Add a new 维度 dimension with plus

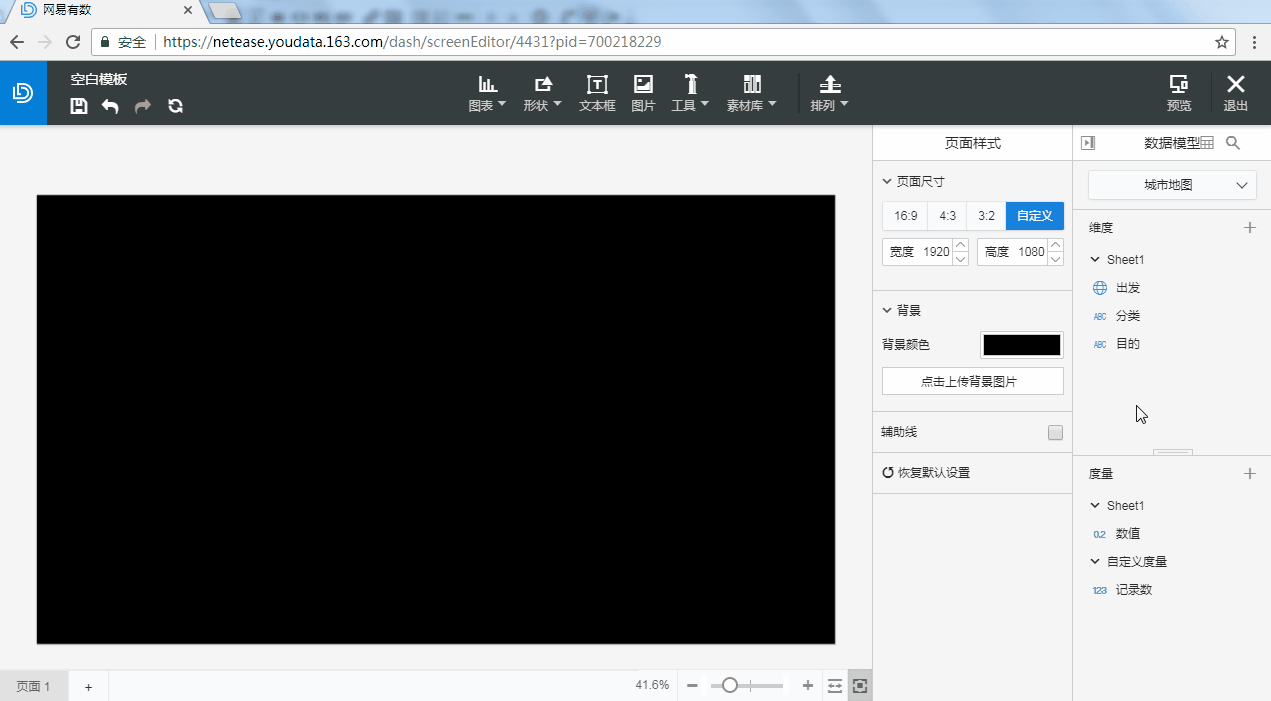pos(1249,228)
